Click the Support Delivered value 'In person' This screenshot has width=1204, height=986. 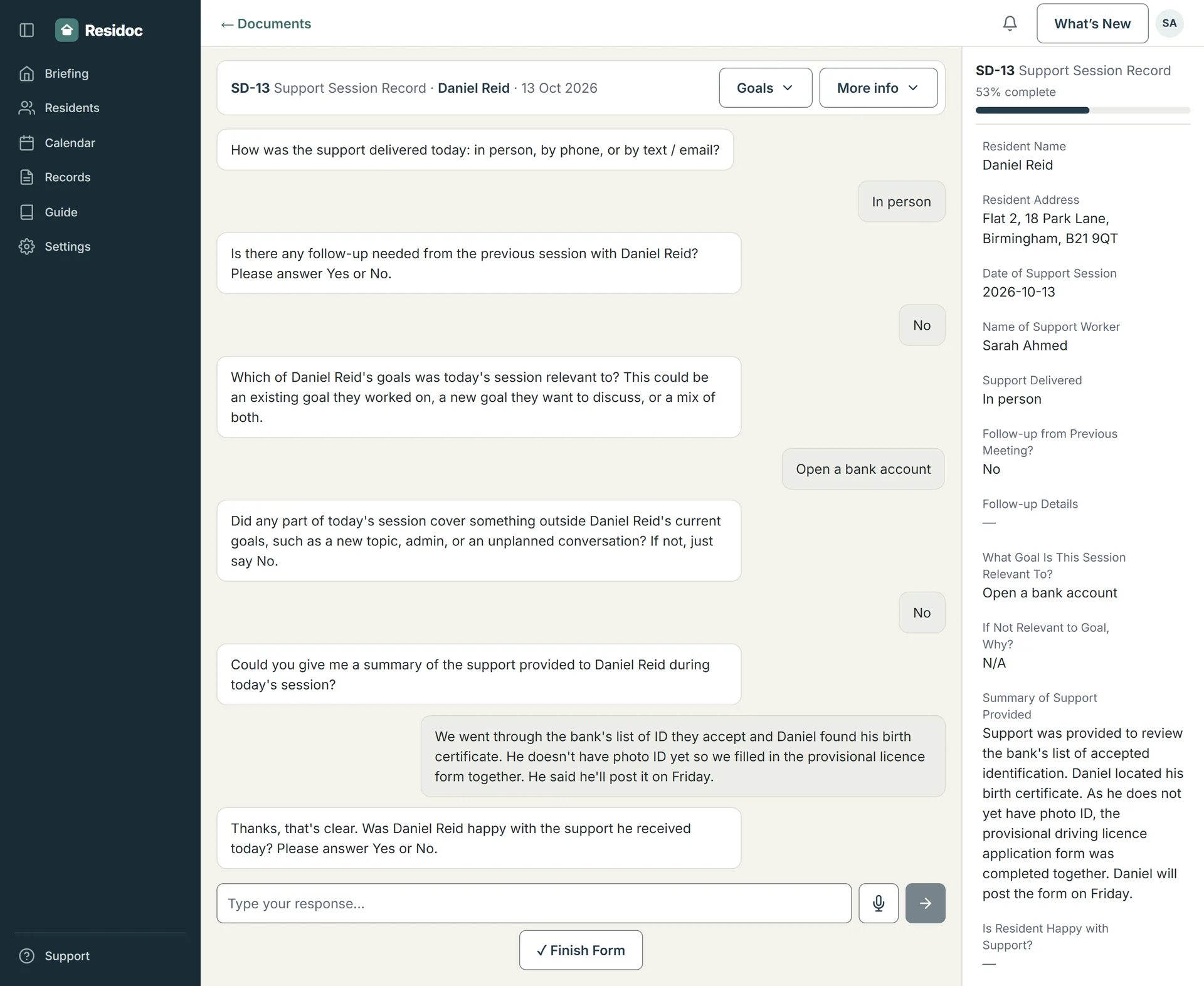coord(1012,399)
